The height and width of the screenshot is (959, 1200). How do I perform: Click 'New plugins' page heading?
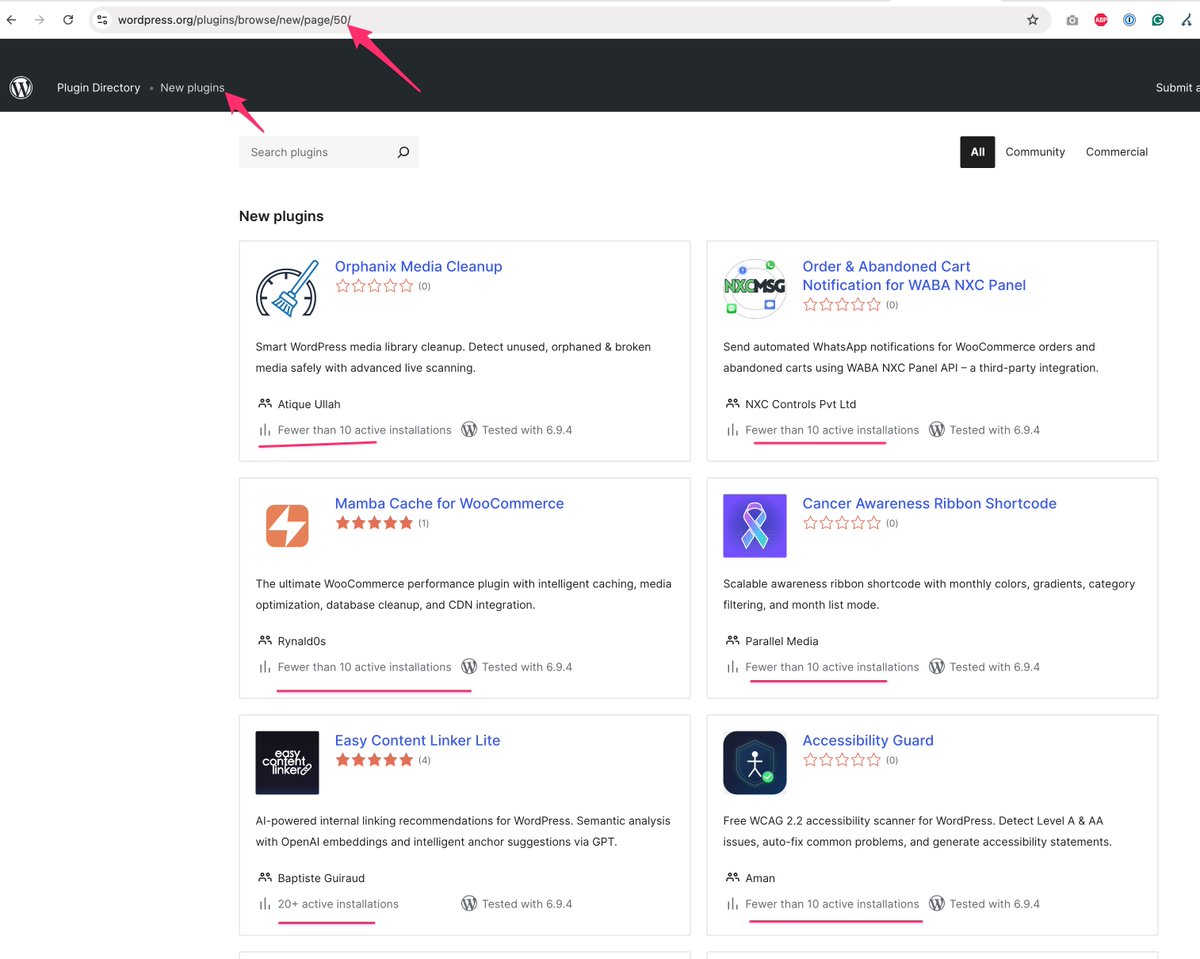point(281,216)
